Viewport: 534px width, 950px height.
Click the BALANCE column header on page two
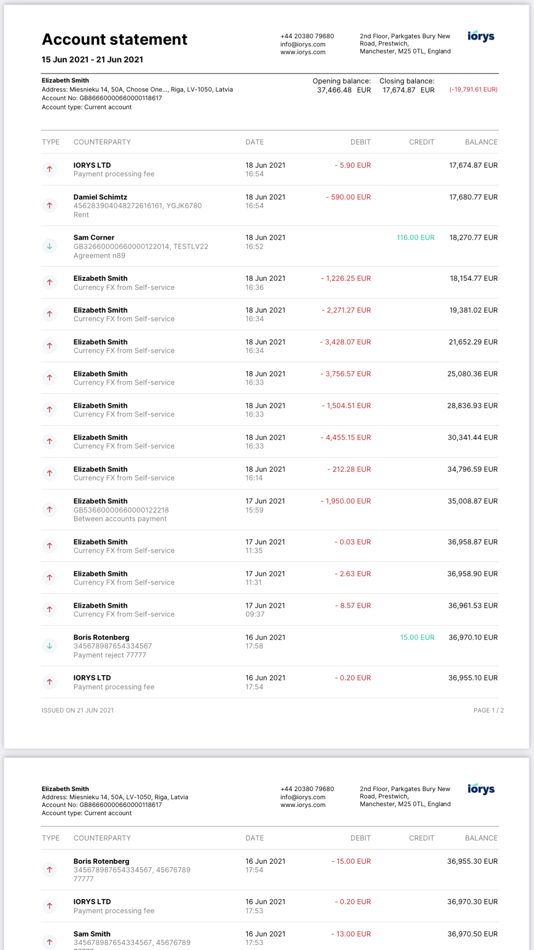(481, 839)
